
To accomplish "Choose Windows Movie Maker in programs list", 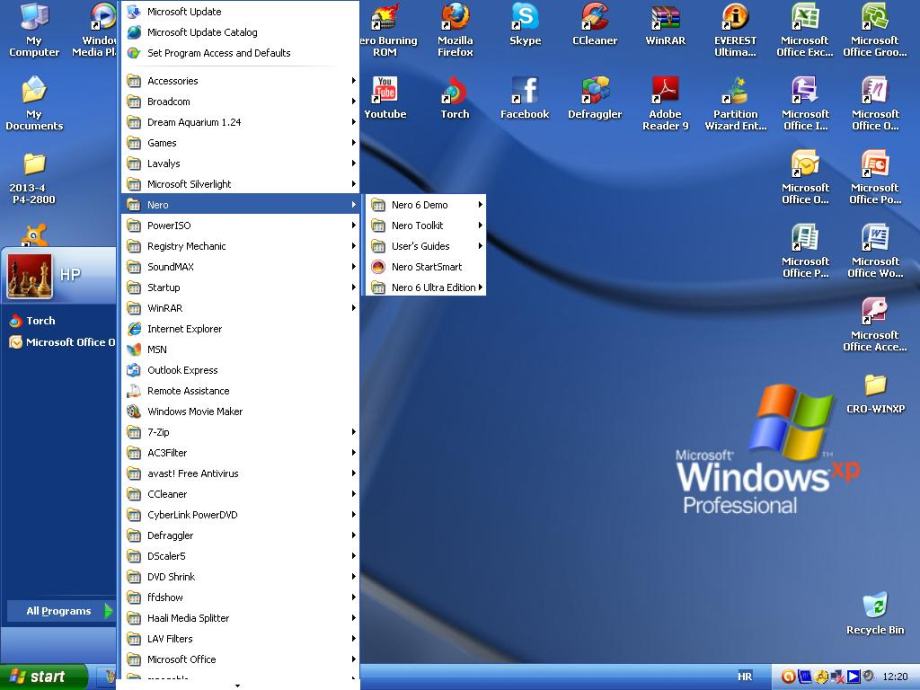I will [194, 412].
